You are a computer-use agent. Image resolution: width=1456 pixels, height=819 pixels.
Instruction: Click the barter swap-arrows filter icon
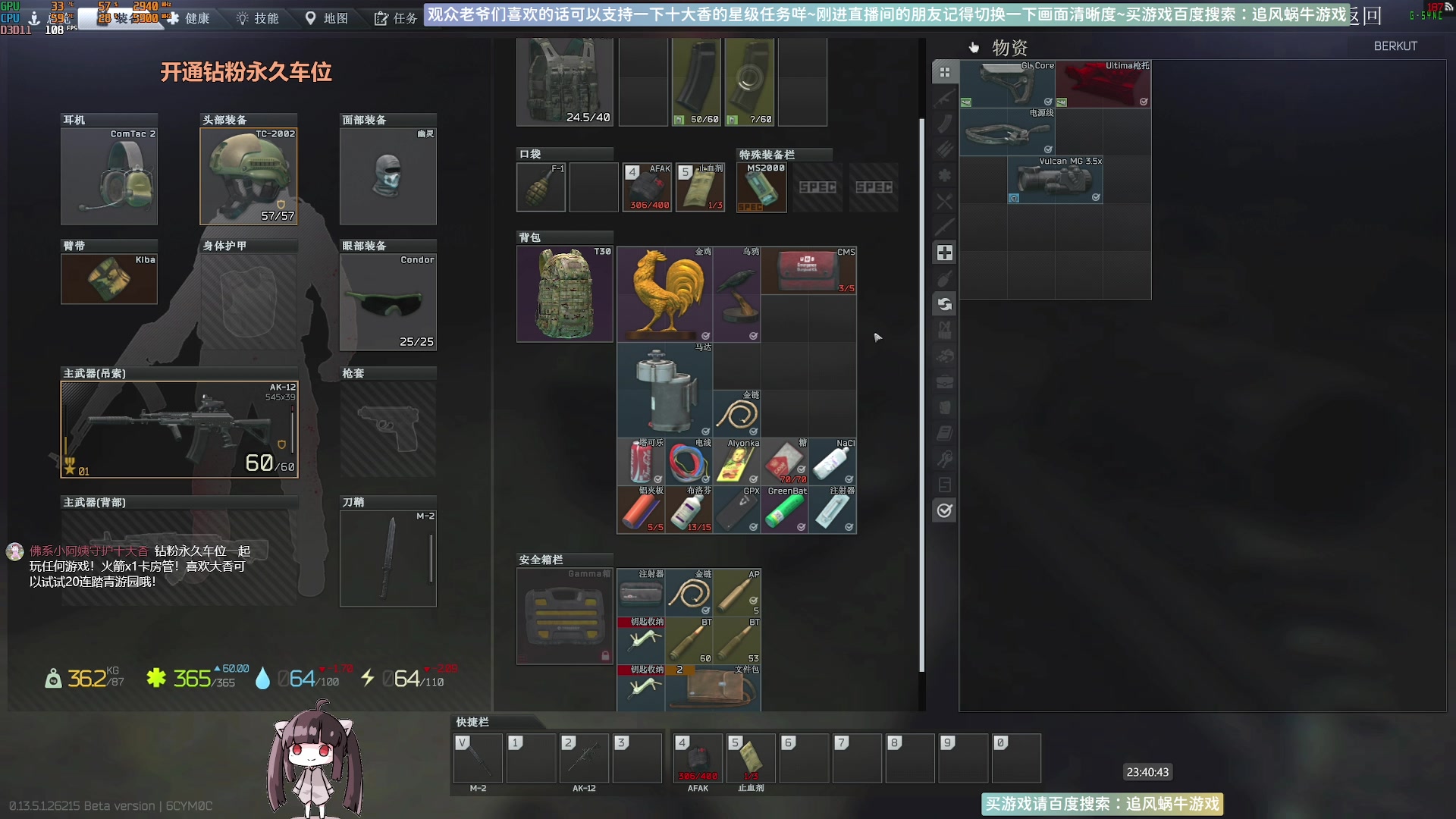click(x=944, y=304)
